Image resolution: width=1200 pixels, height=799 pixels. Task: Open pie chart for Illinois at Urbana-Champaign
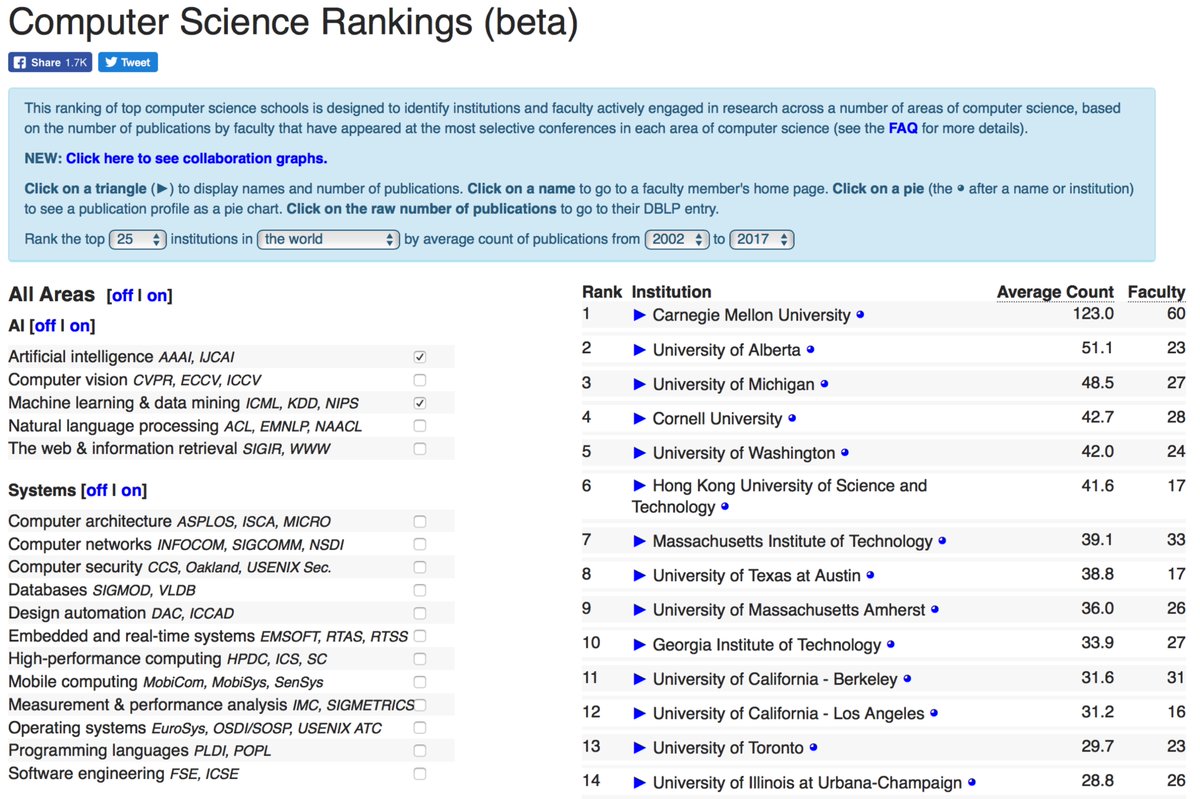tap(971, 783)
